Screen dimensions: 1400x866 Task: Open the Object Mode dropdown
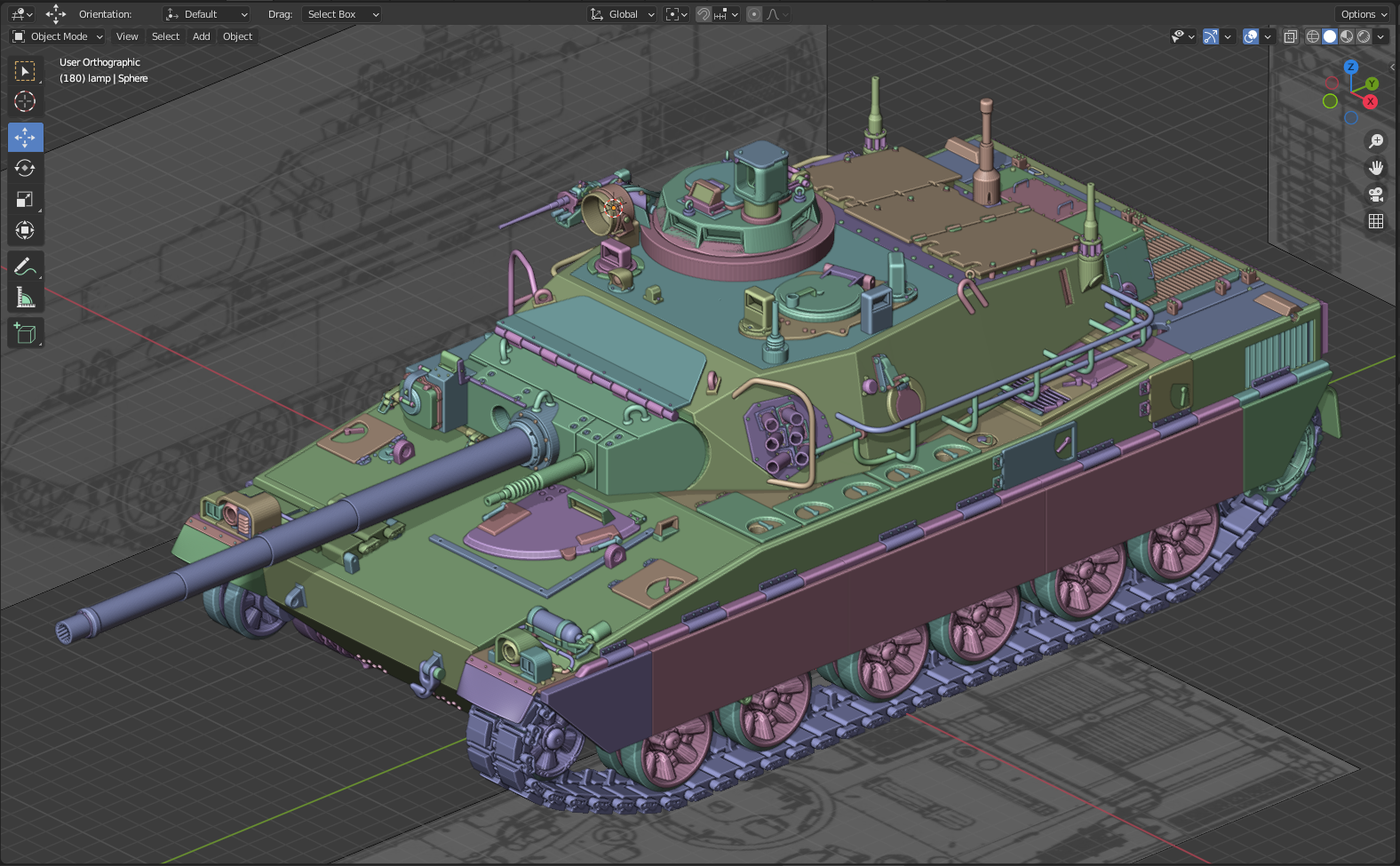(x=58, y=36)
